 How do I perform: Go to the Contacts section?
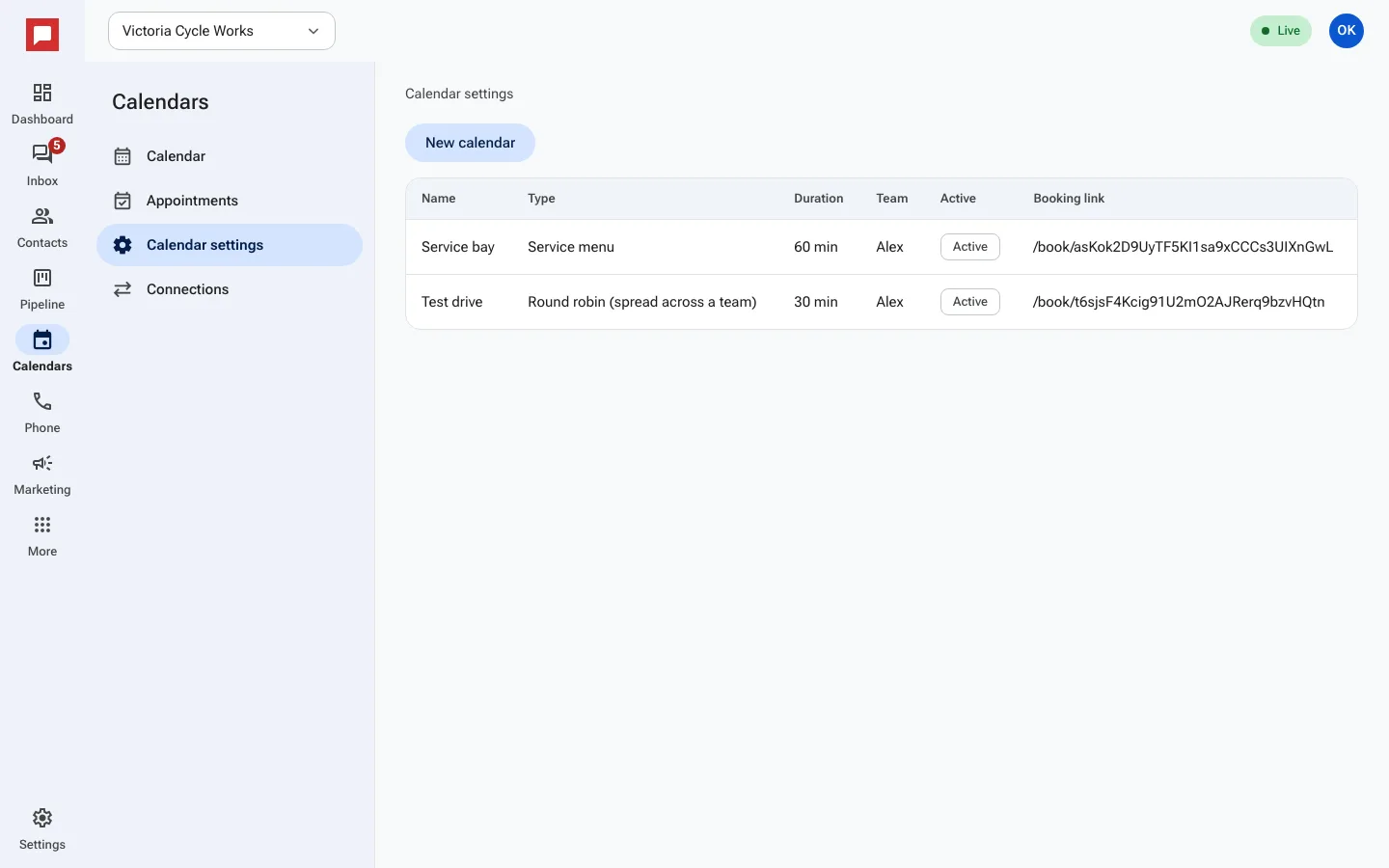click(x=42, y=228)
